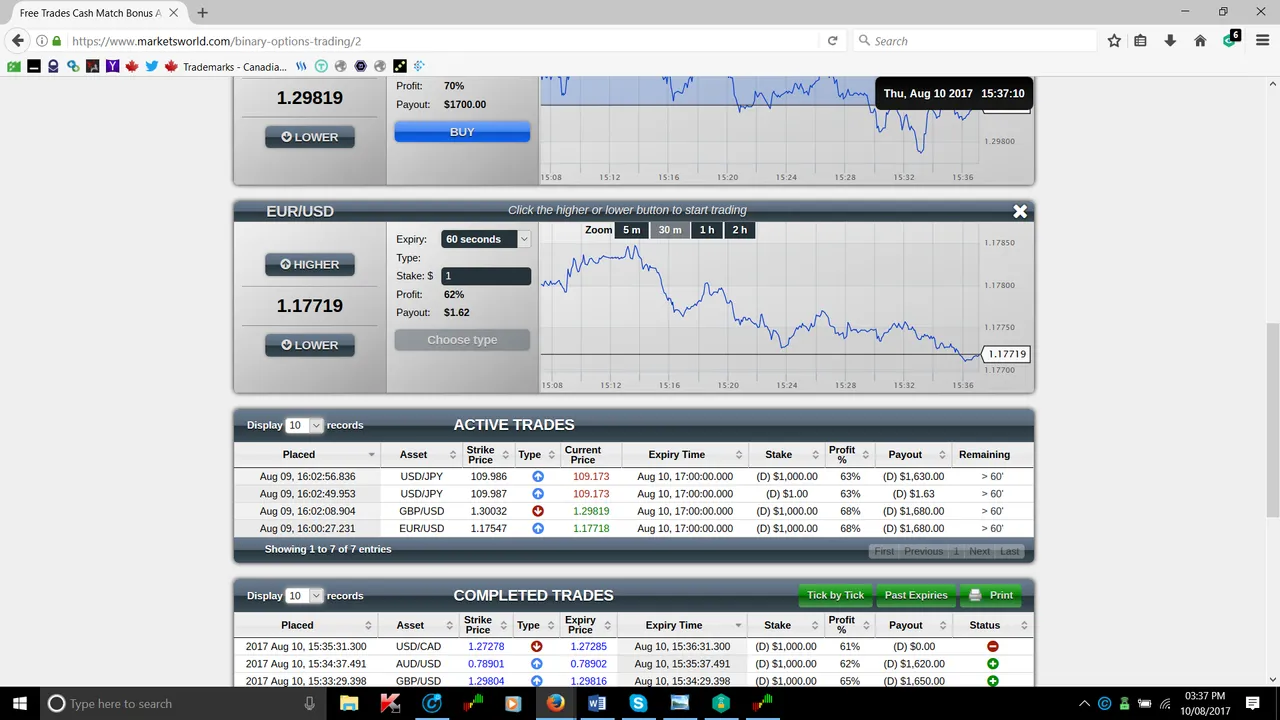1280x720 pixels.
Task: Set chart zoom to 2 h
Action: pos(740,230)
